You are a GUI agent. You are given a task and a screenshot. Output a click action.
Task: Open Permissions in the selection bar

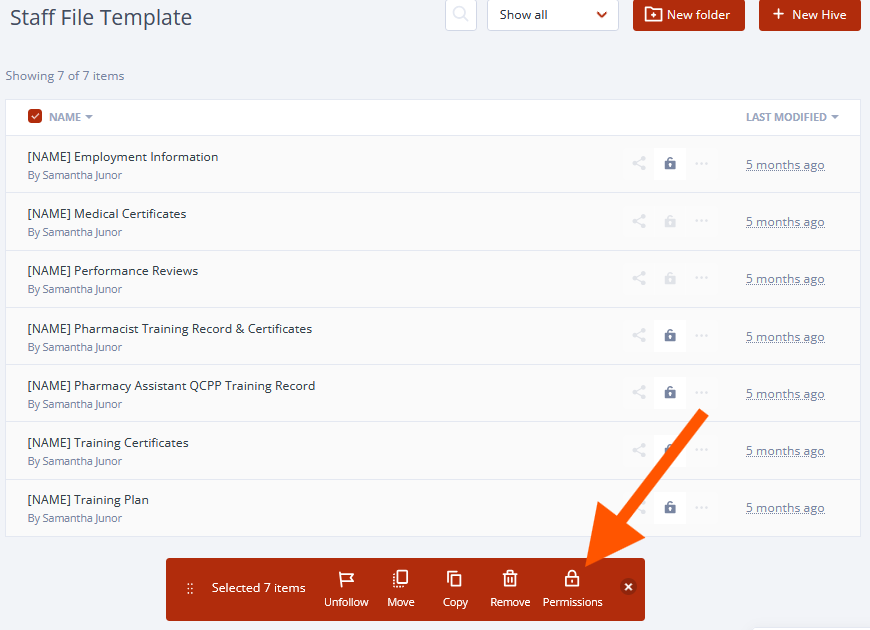[x=572, y=589]
